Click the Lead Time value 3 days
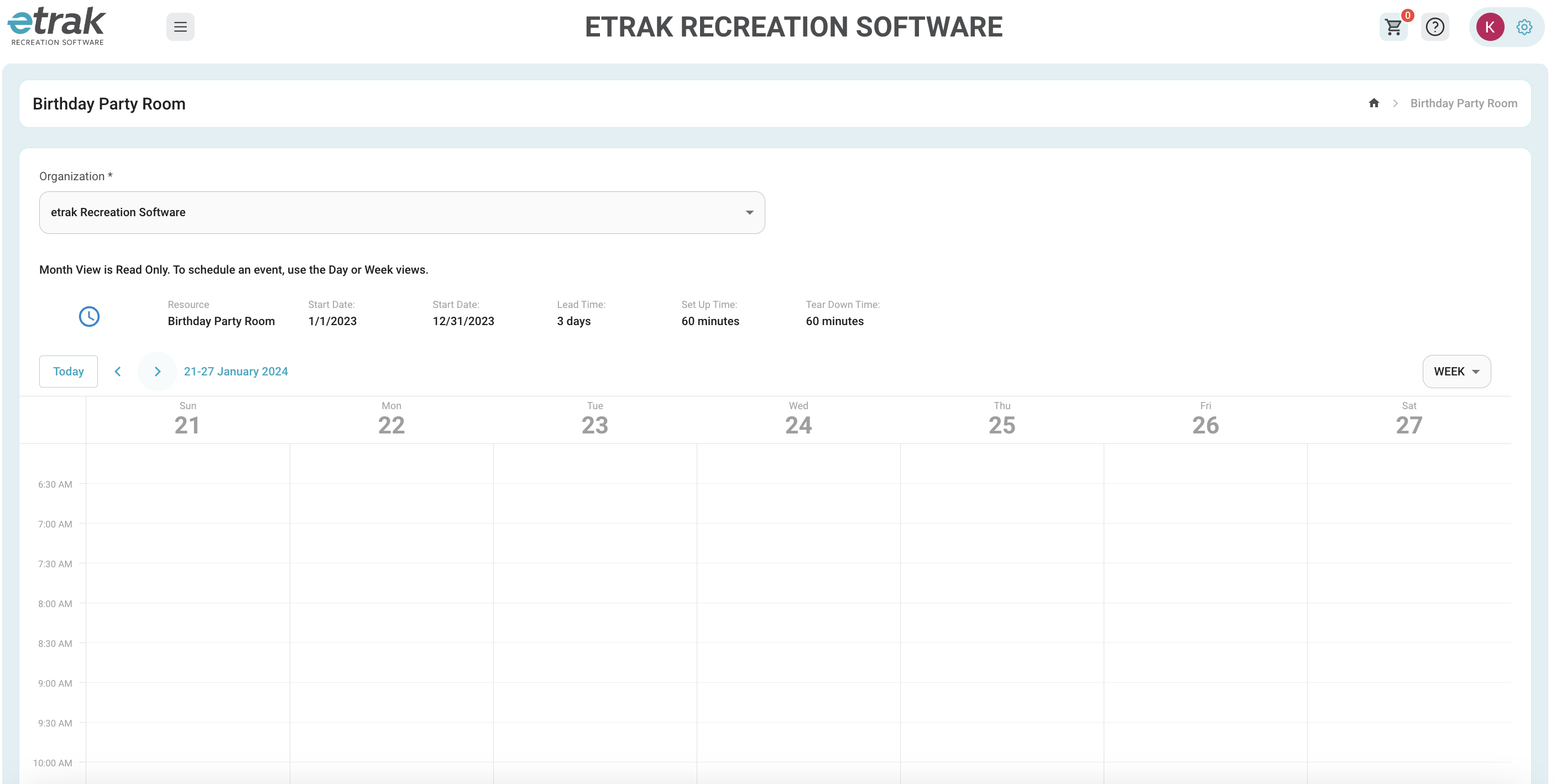The height and width of the screenshot is (784, 1556). tap(573, 321)
